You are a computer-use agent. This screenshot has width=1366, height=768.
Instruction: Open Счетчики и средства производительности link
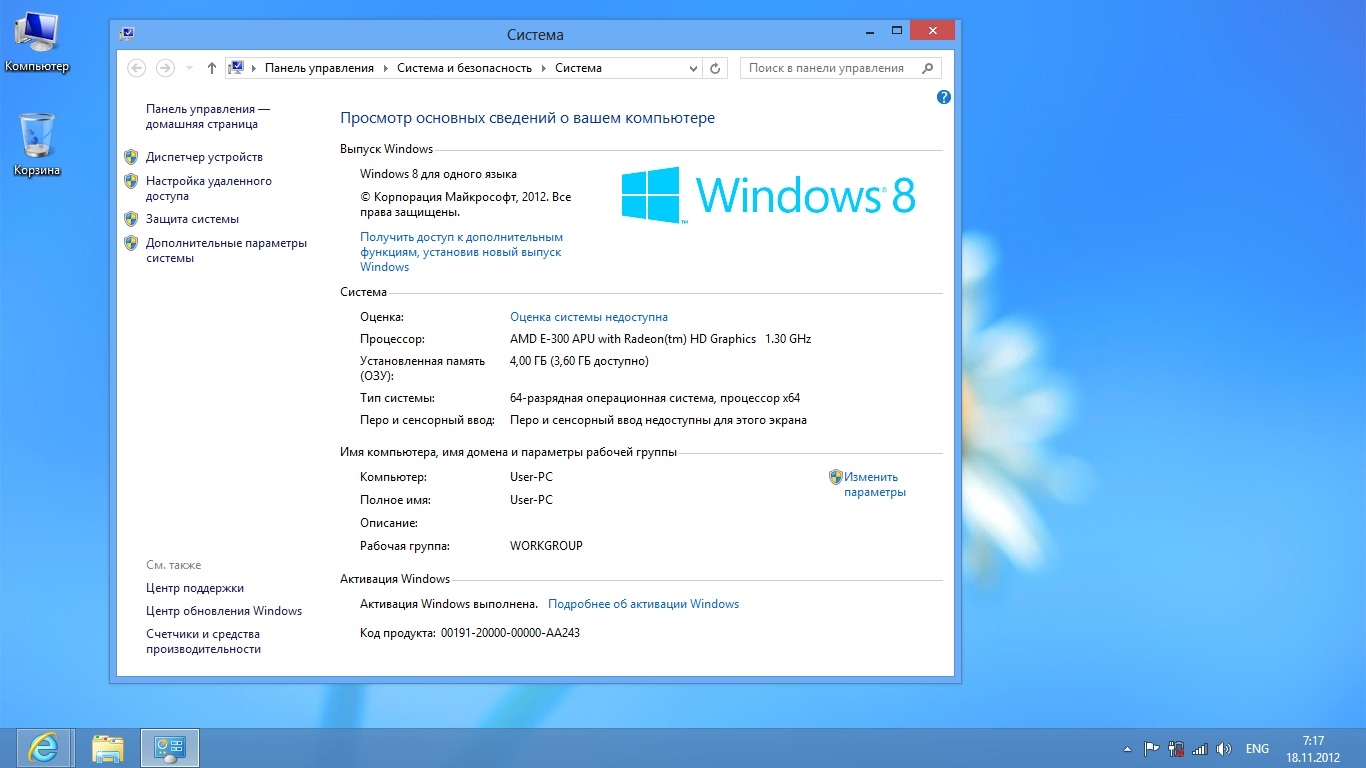203,641
